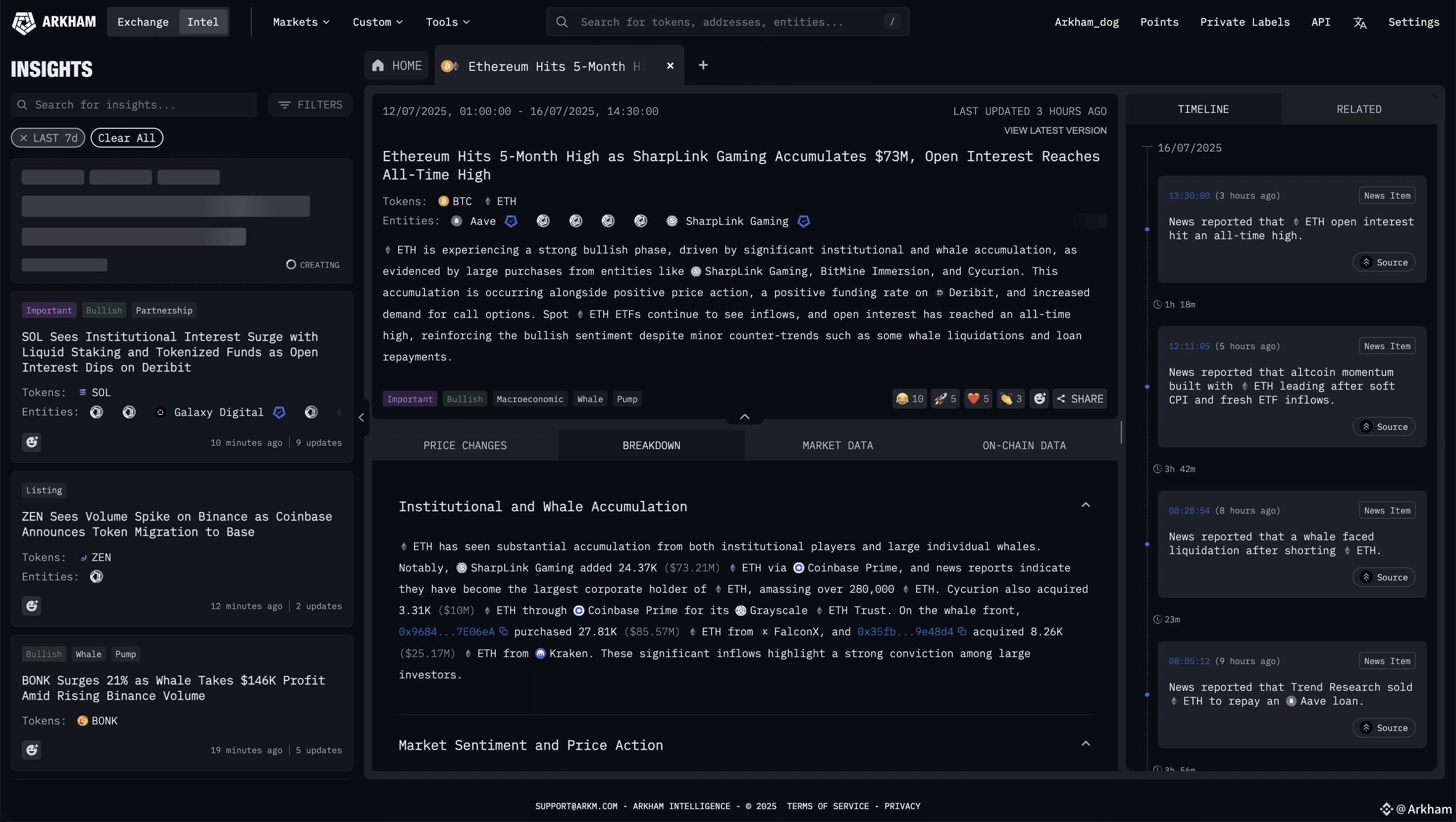Image resolution: width=1456 pixels, height=822 pixels.
Task: Collapse the insight summary with up chevron
Action: tap(745, 416)
